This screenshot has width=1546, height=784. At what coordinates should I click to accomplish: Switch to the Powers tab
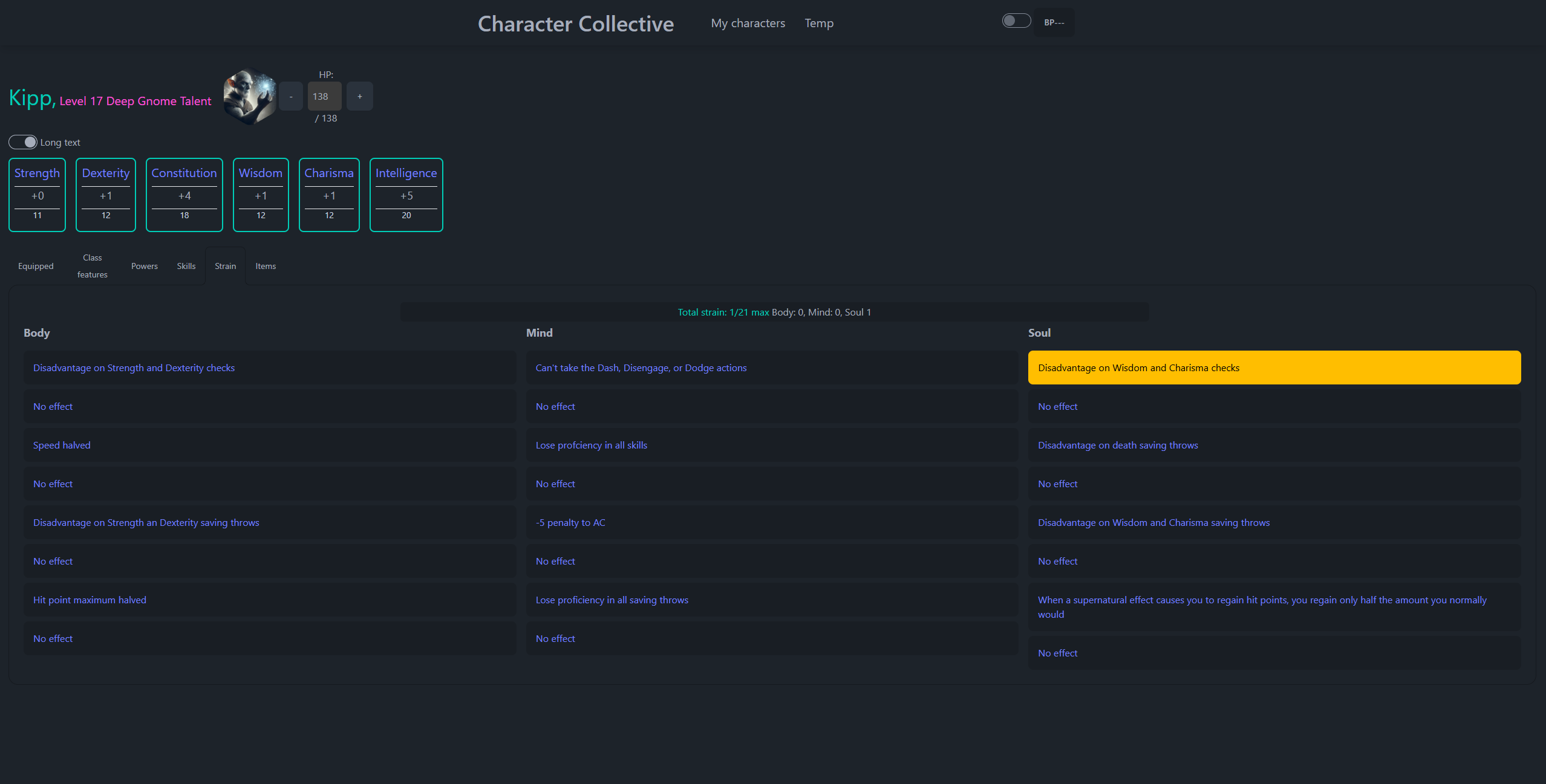144,265
